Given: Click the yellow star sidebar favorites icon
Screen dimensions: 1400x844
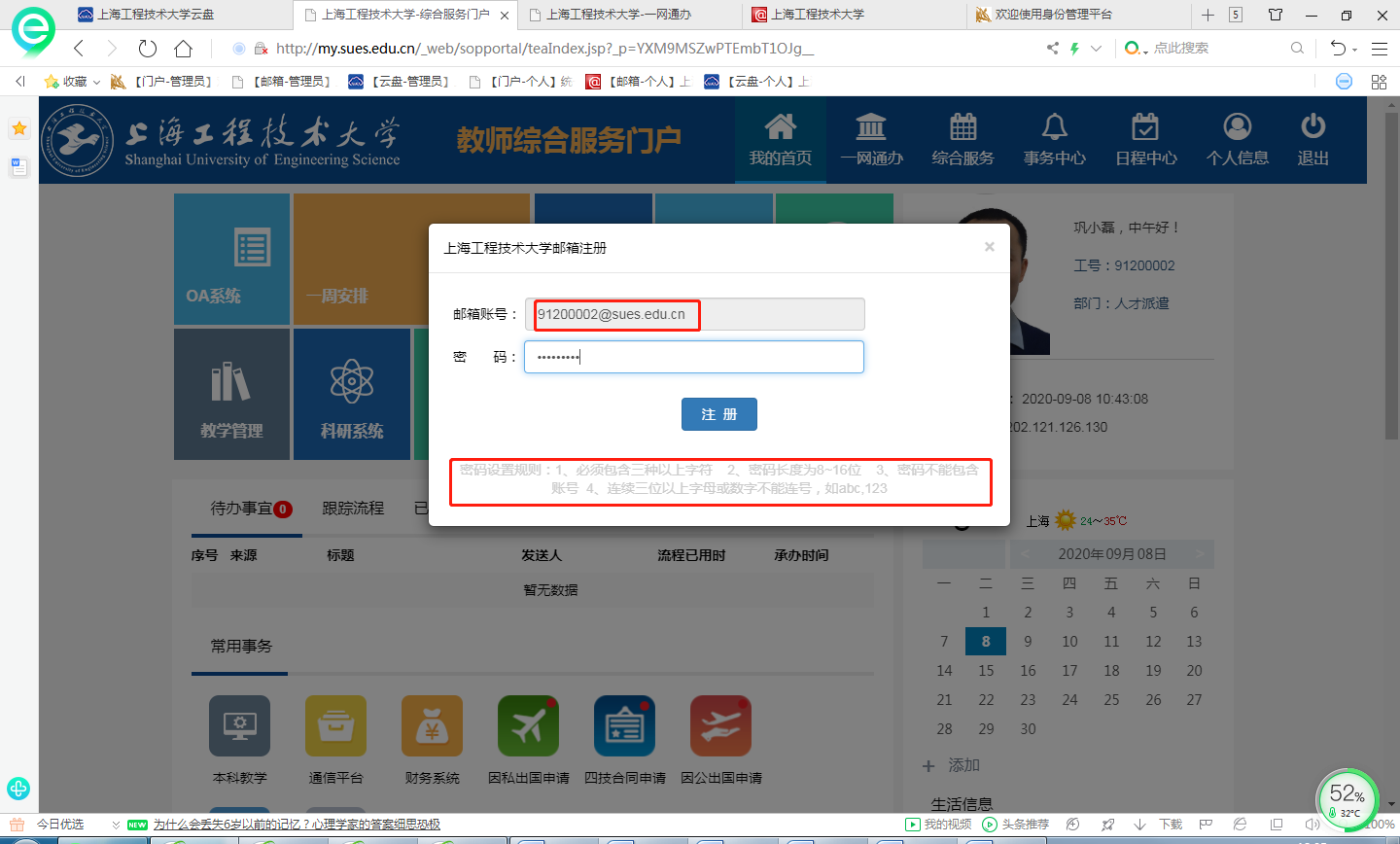Looking at the screenshot, I should coord(18,128).
